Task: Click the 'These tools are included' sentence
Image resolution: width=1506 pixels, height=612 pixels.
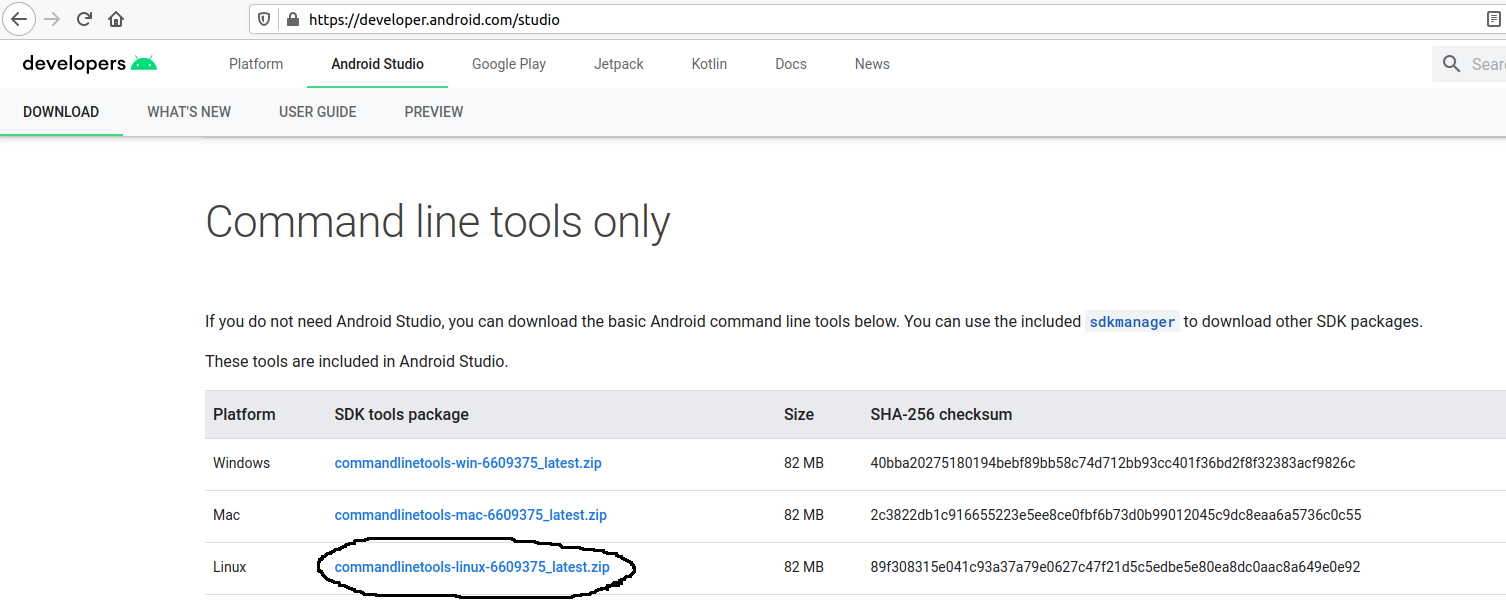Action: click(x=357, y=362)
